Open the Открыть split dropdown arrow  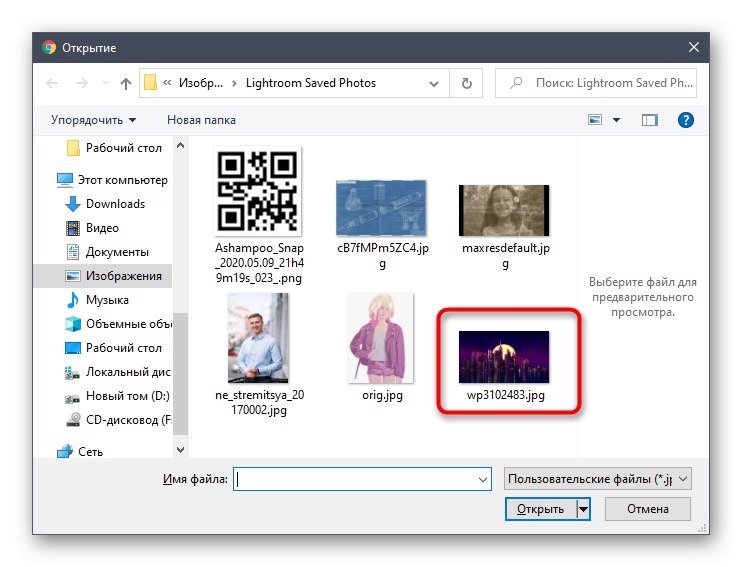583,509
